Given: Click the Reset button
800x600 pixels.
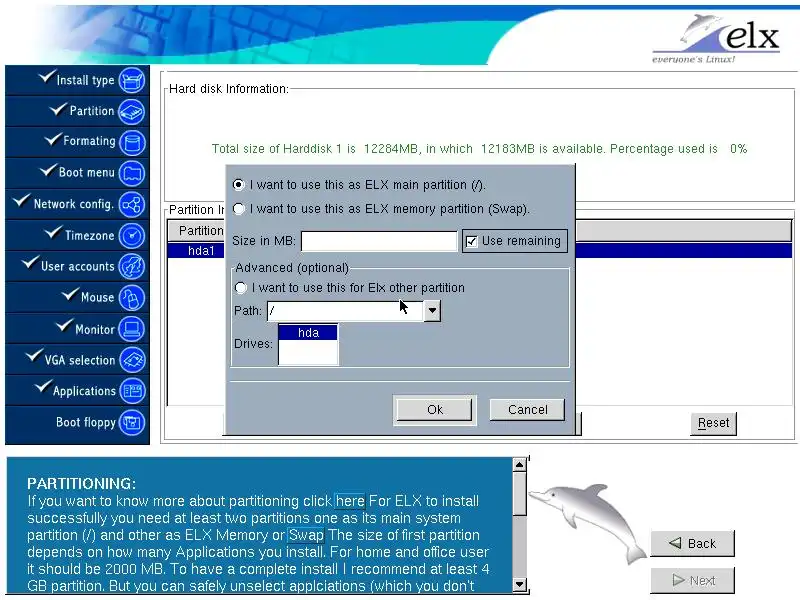Looking at the screenshot, I should pos(713,423).
